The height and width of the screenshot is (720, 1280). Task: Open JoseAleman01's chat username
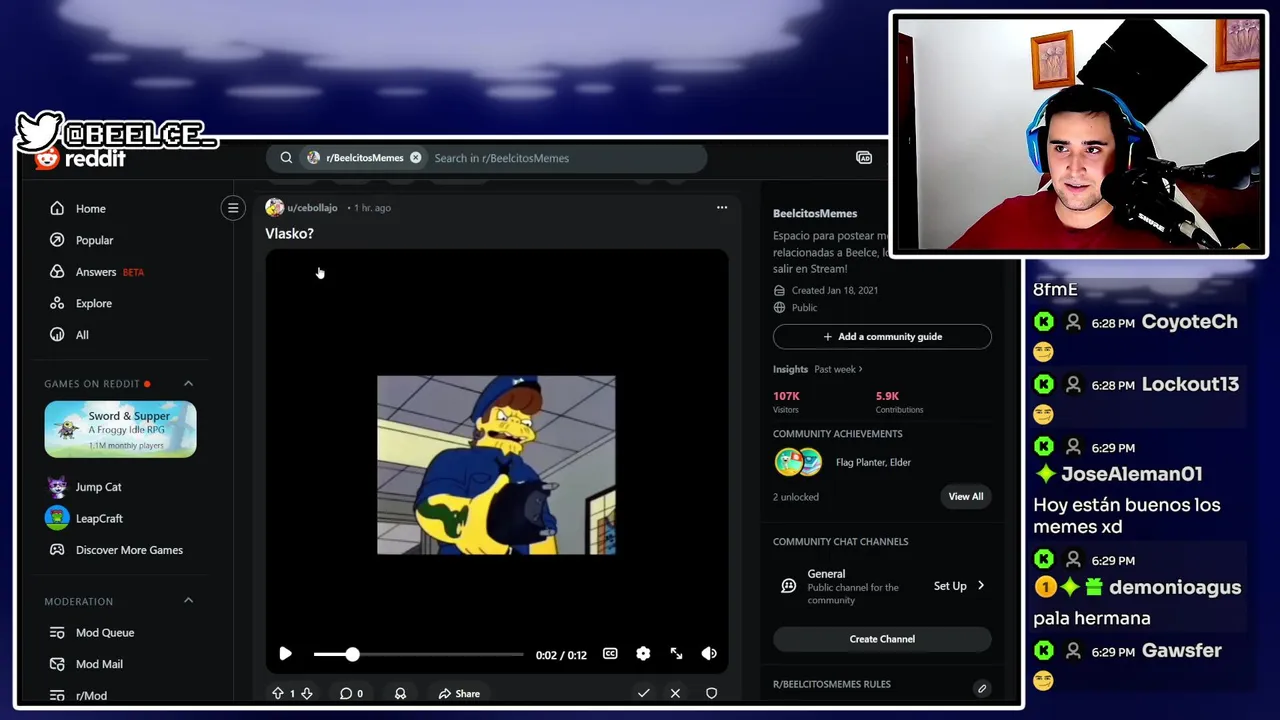click(1131, 474)
